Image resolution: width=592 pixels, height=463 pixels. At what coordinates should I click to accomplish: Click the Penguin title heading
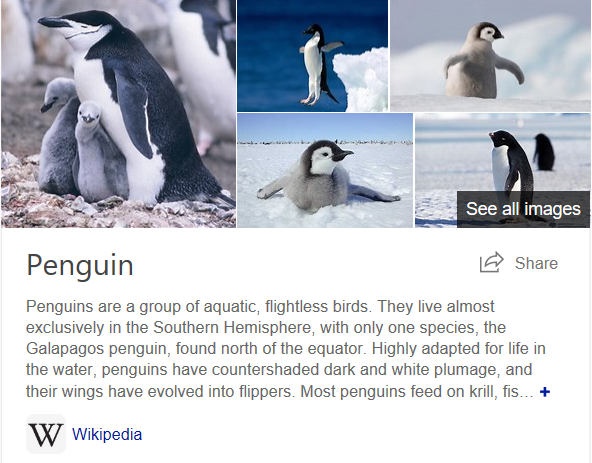[x=80, y=266]
